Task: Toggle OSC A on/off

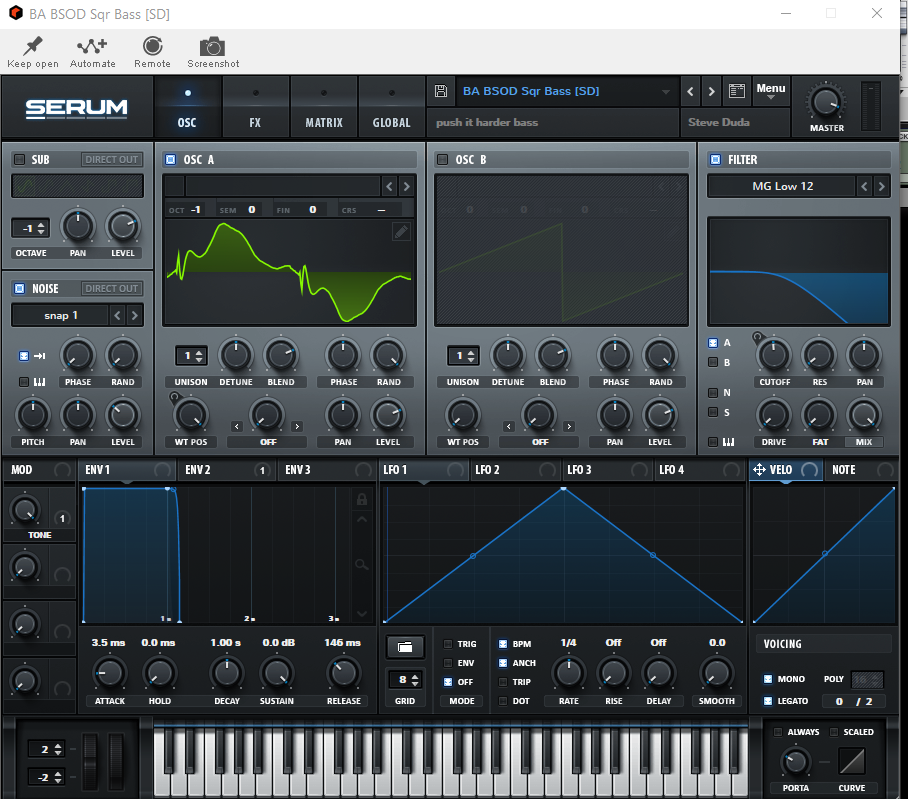Action: tap(170, 159)
